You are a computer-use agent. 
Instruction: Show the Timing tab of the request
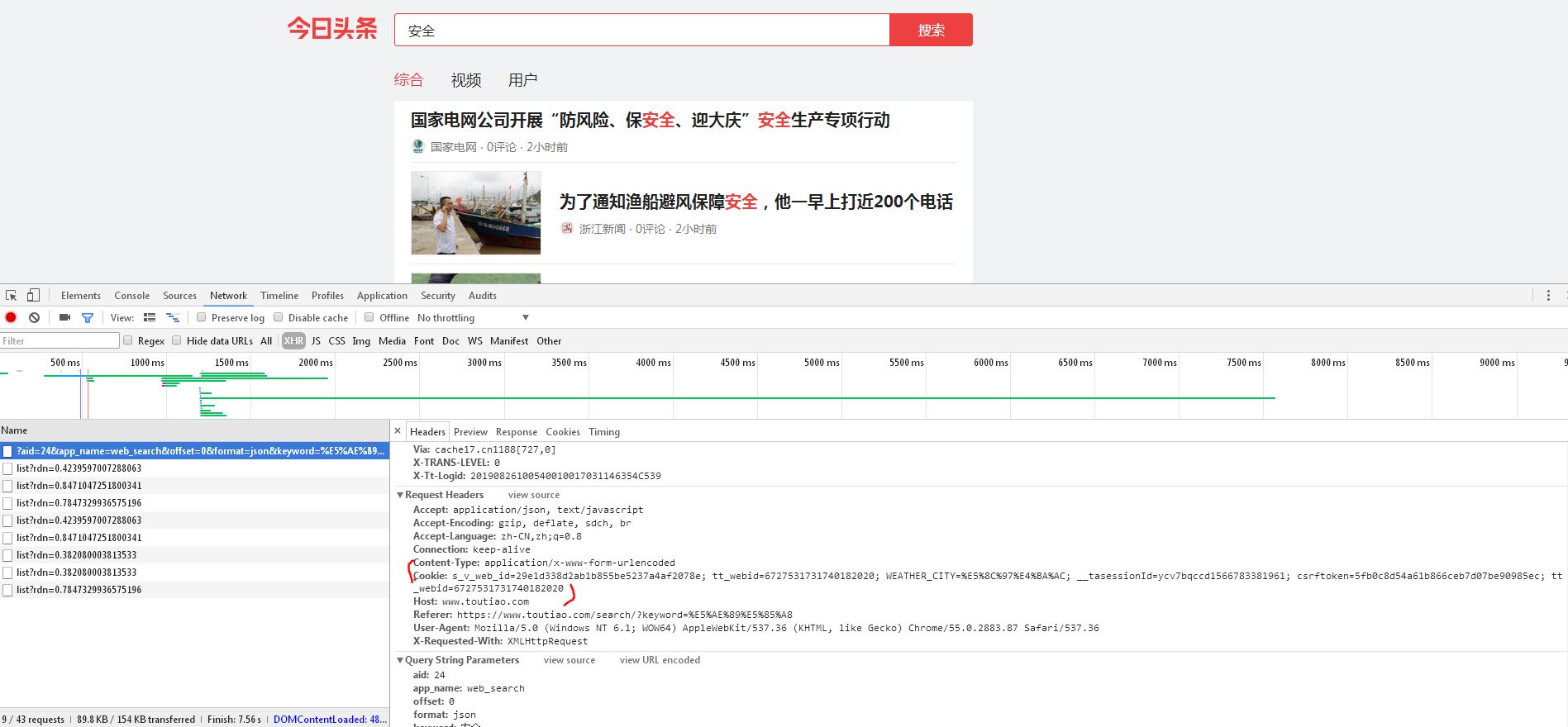(x=604, y=431)
